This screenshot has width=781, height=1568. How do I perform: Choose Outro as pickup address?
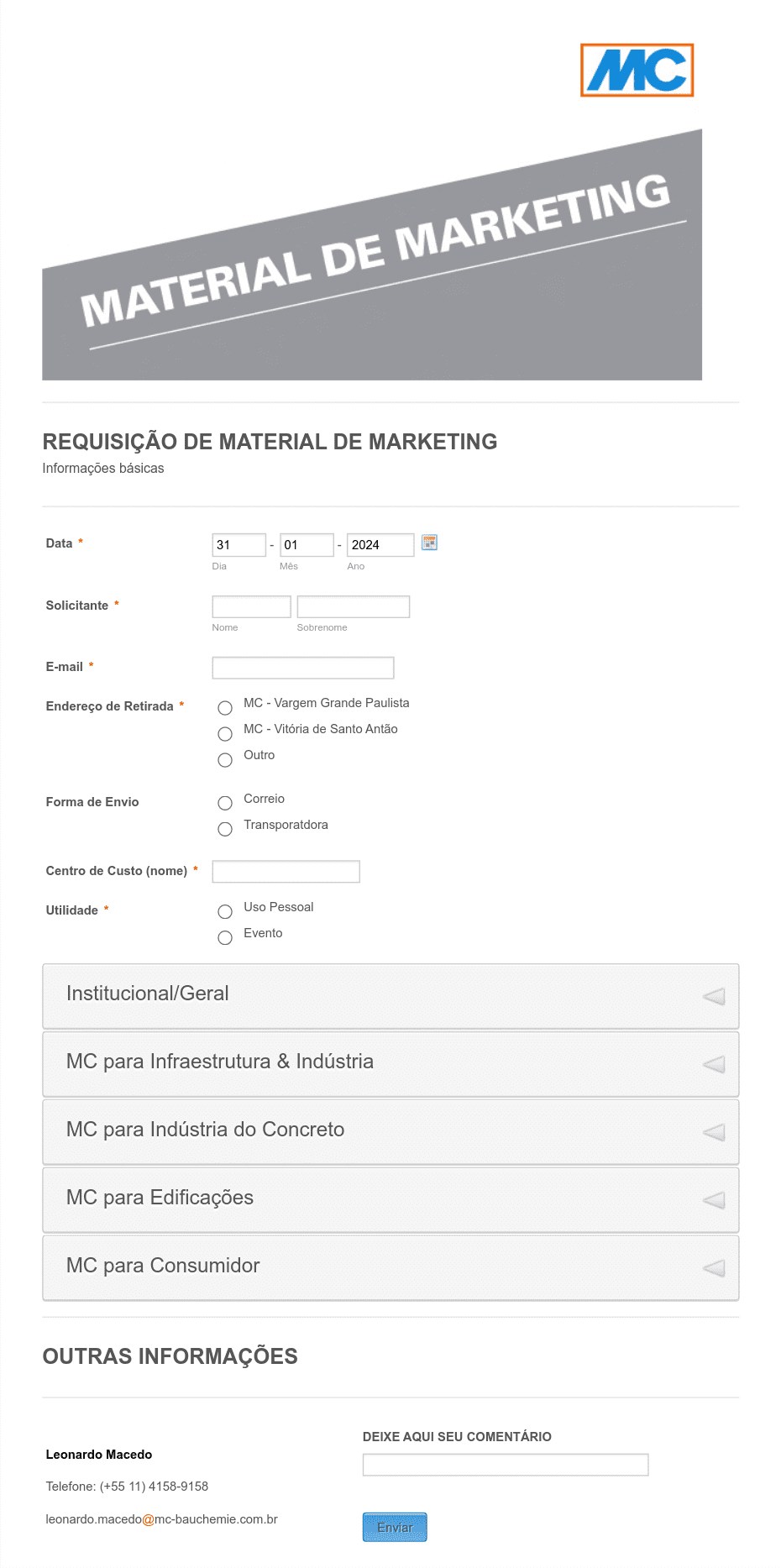(x=225, y=760)
